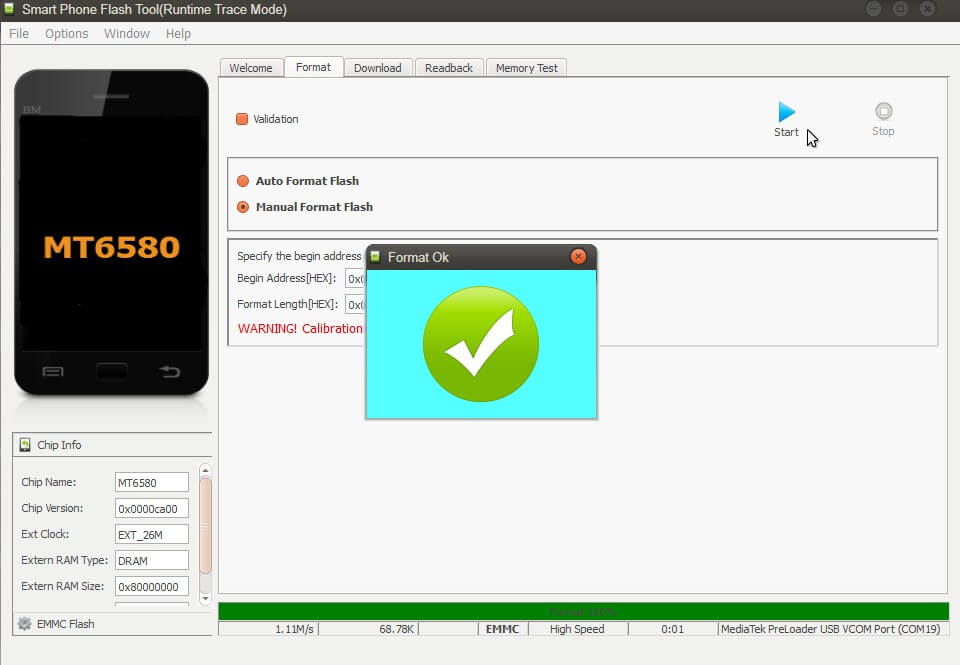Close the Format Ok dialog
960x665 pixels.
(x=578, y=257)
